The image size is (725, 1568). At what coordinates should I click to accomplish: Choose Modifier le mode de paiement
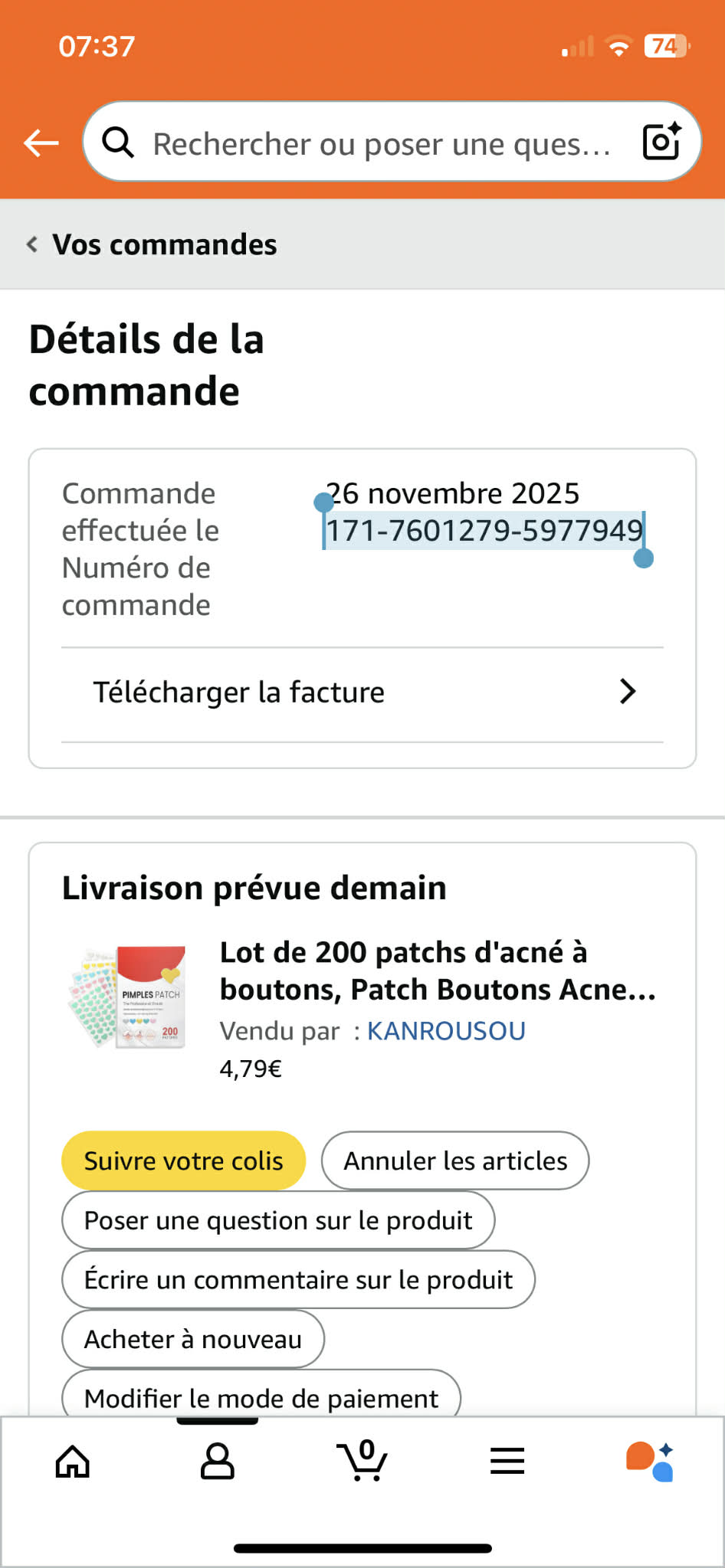(261, 1398)
